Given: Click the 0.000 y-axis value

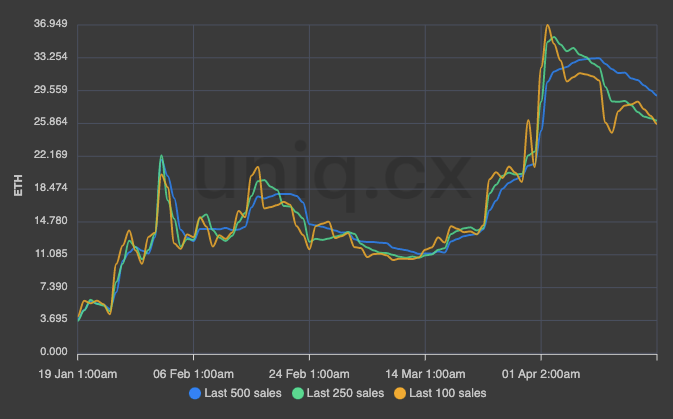Looking at the screenshot, I should (x=51, y=352).
